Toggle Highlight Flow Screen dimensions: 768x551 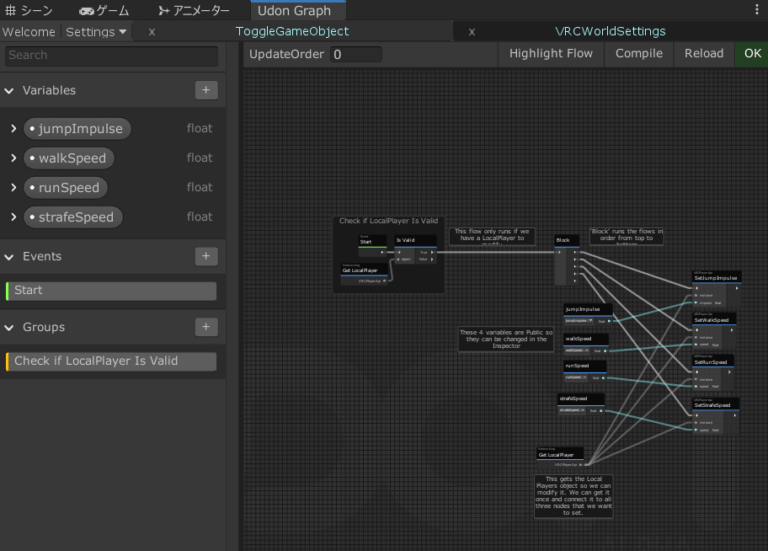(550, 54)
